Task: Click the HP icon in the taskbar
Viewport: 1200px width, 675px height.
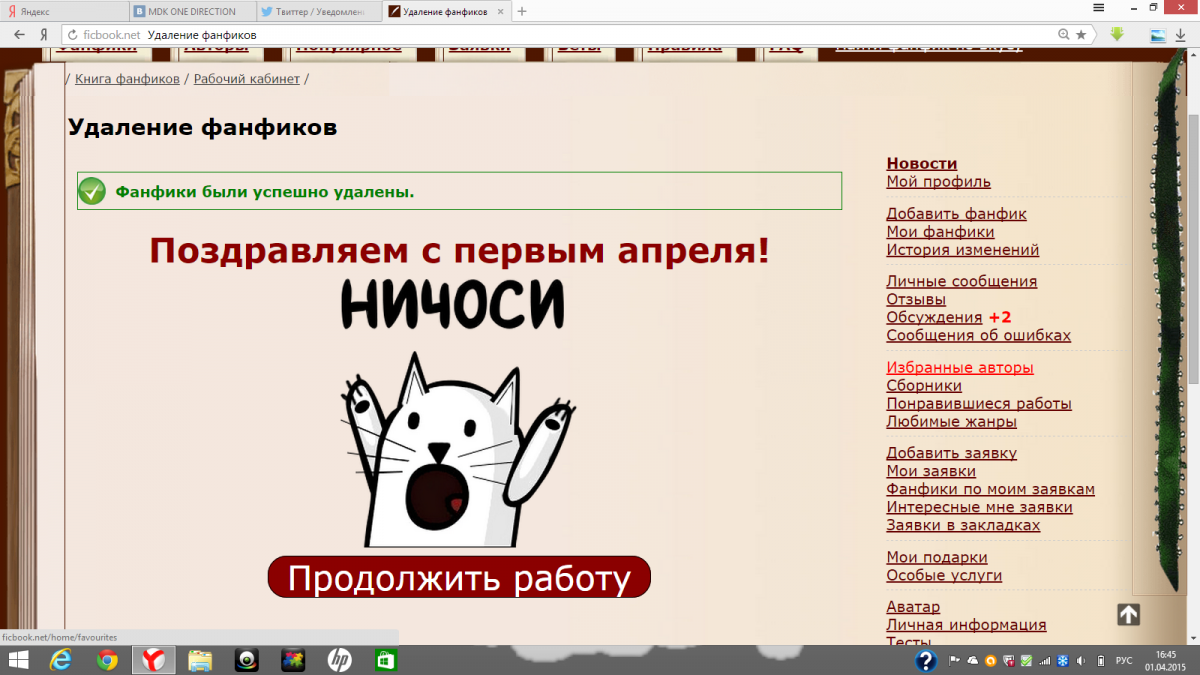Action: 339,660
